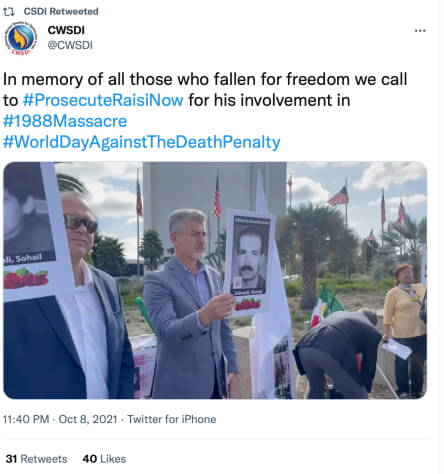This screenshot has height=474, width=444.
Task: View the 40 Likes list
Action: [x=104, y=459]
